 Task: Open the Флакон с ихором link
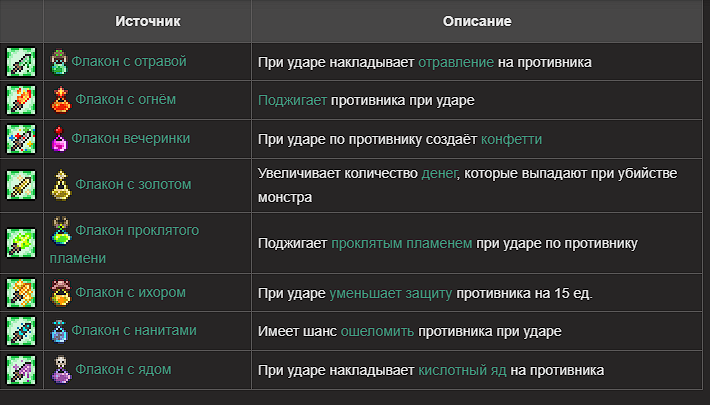point(130,292)
